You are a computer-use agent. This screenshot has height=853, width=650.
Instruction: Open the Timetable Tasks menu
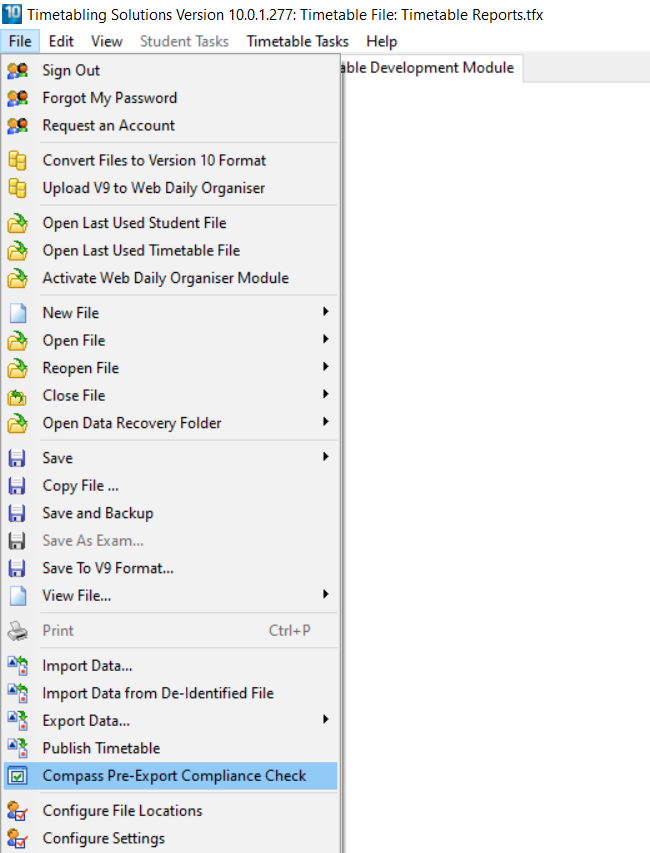pos(298,41)
